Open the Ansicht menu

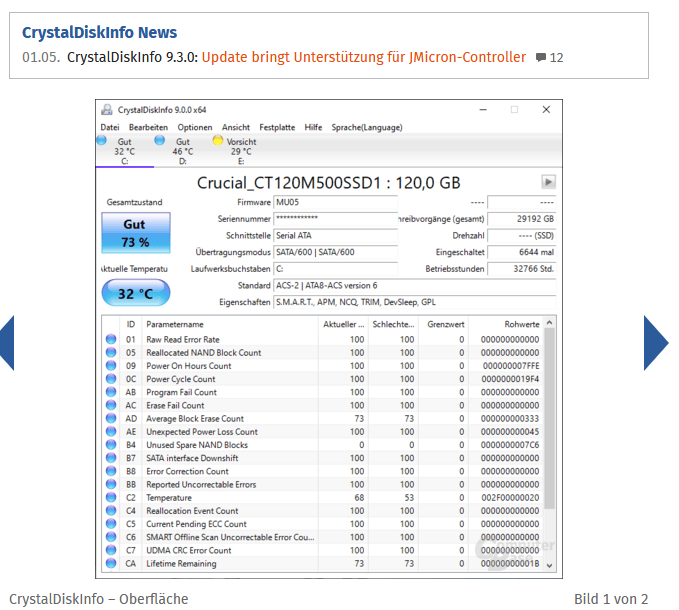click(x=236, y=127)
